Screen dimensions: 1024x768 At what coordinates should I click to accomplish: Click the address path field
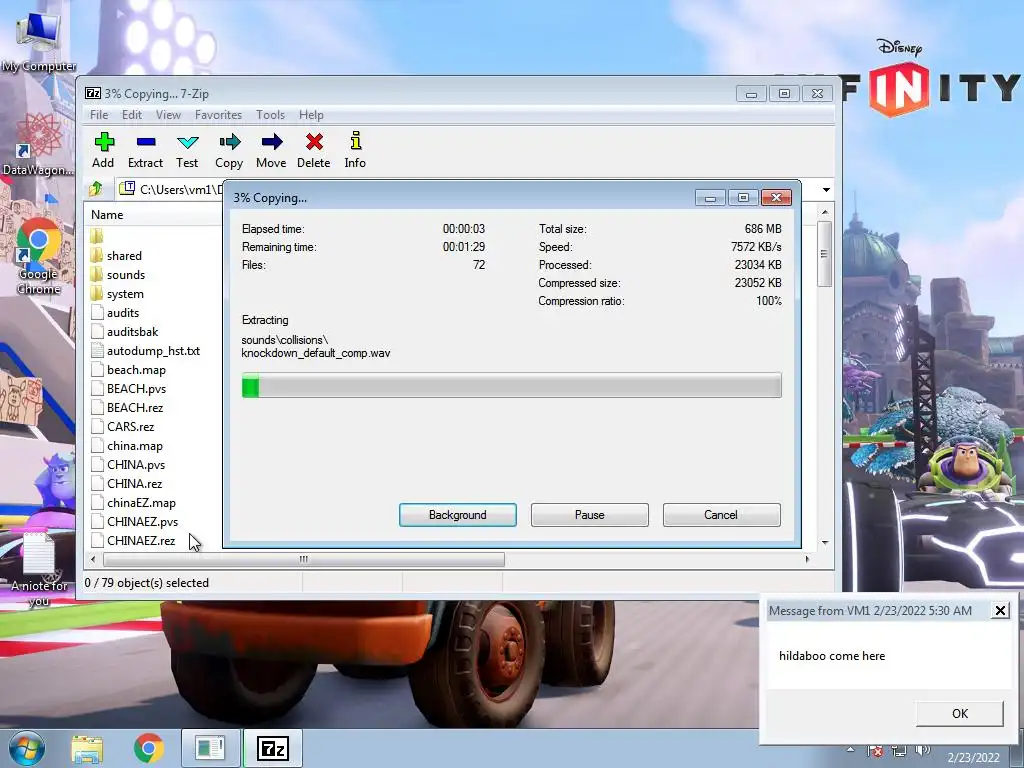[171, 189]
